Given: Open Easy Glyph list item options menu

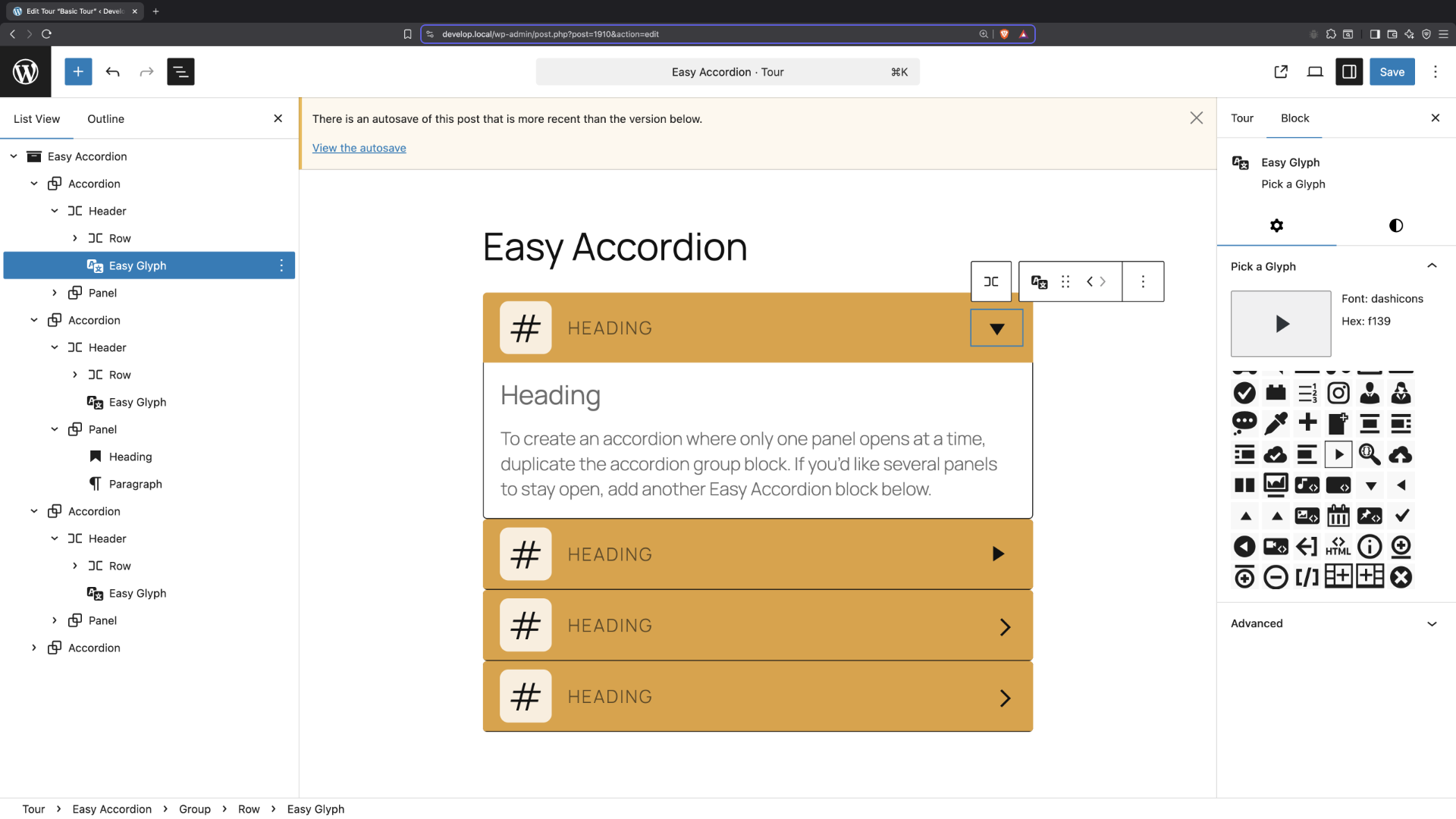Looking at the screenshot, I should tap(281, 265).
